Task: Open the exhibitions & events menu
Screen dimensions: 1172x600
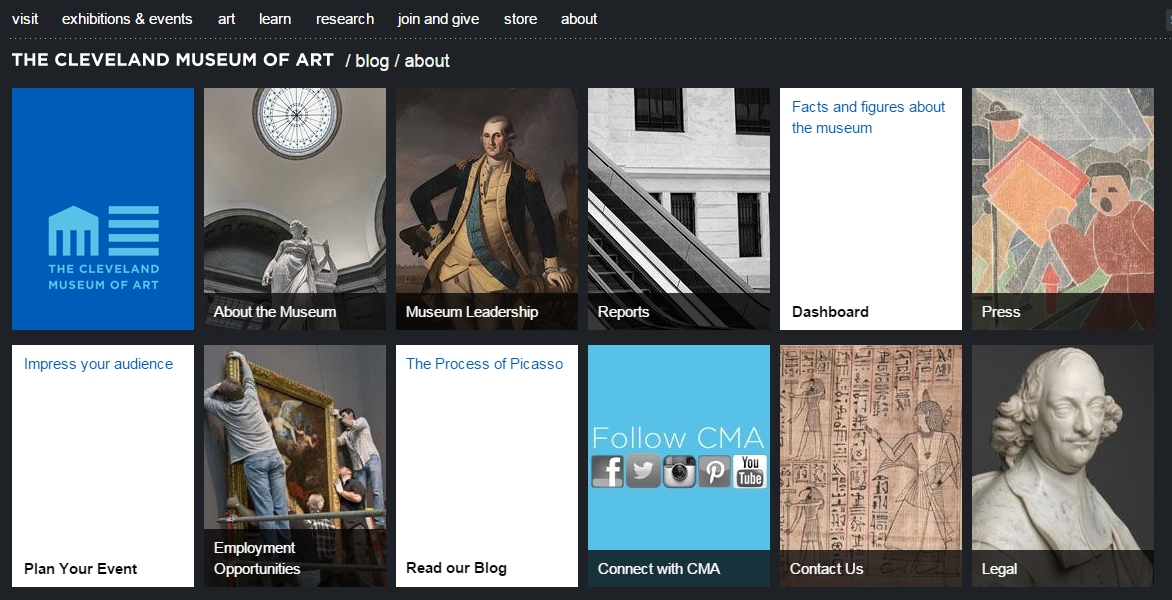Action: tap(127, 19)
